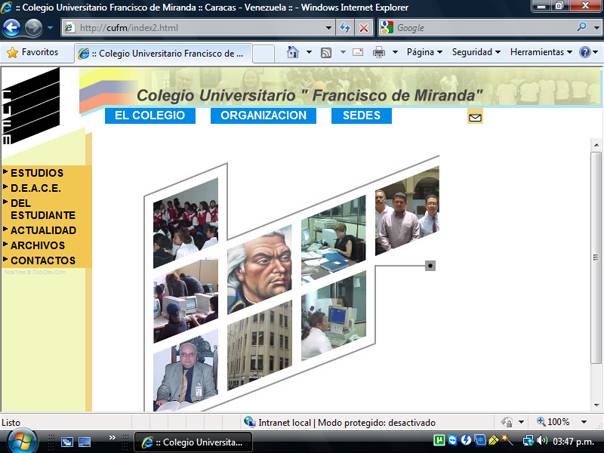This screenshot has width=604, height=453.
Task: Open the Herramientas dropdown menu
Action: pyautogui.click(x=540, y=52)
